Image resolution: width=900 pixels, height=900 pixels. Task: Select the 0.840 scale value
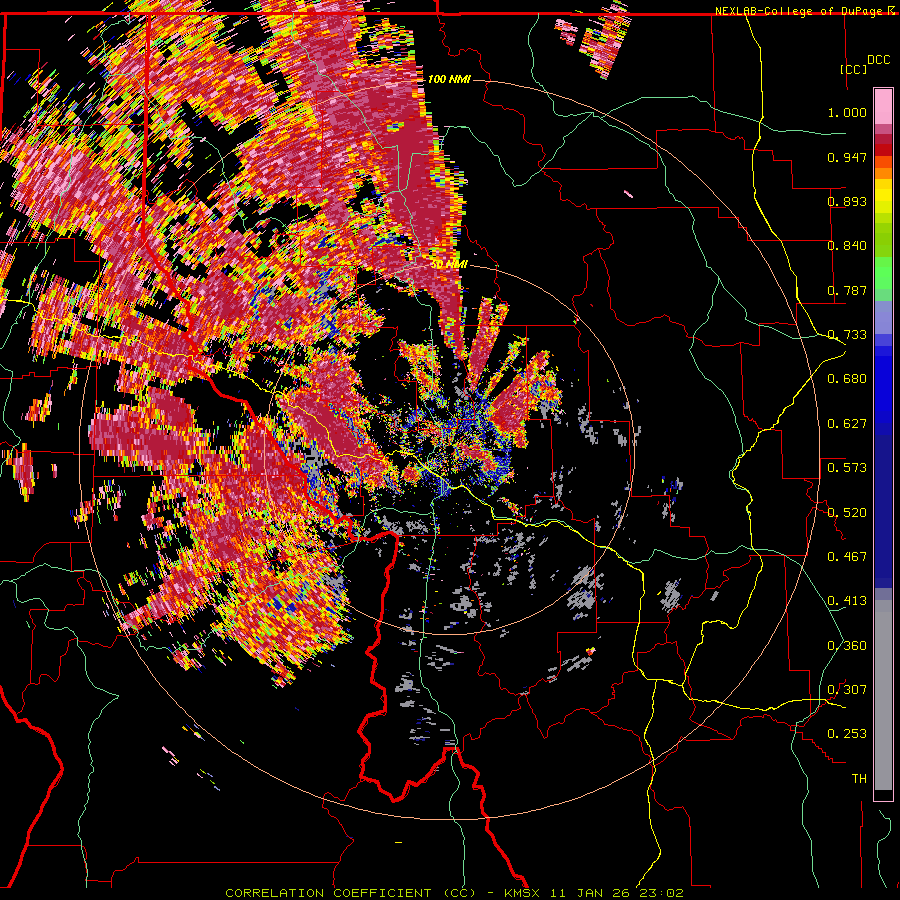[x=847, y=246]
